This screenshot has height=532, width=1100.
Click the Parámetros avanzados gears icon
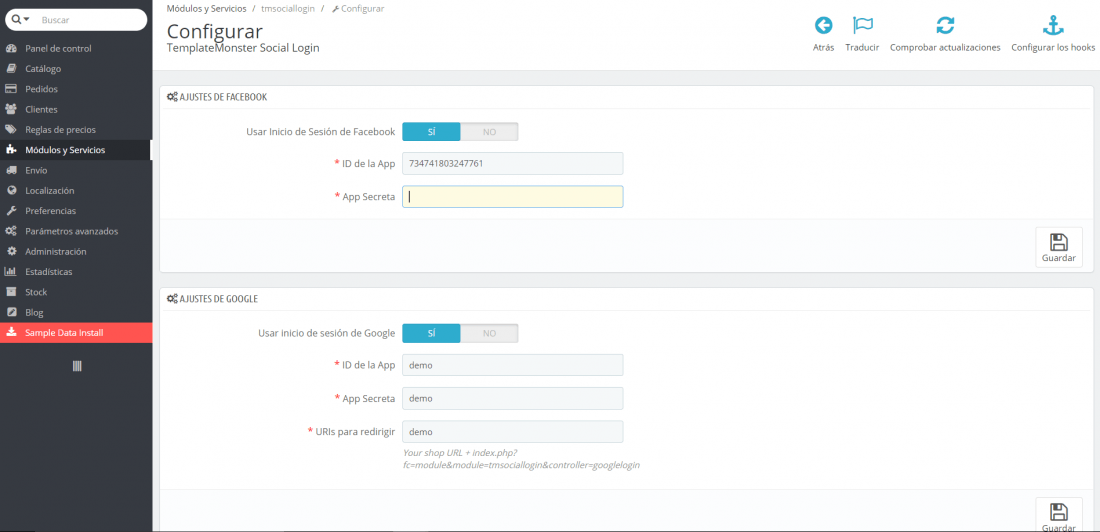pyautogui.click(x=11, y=231)
